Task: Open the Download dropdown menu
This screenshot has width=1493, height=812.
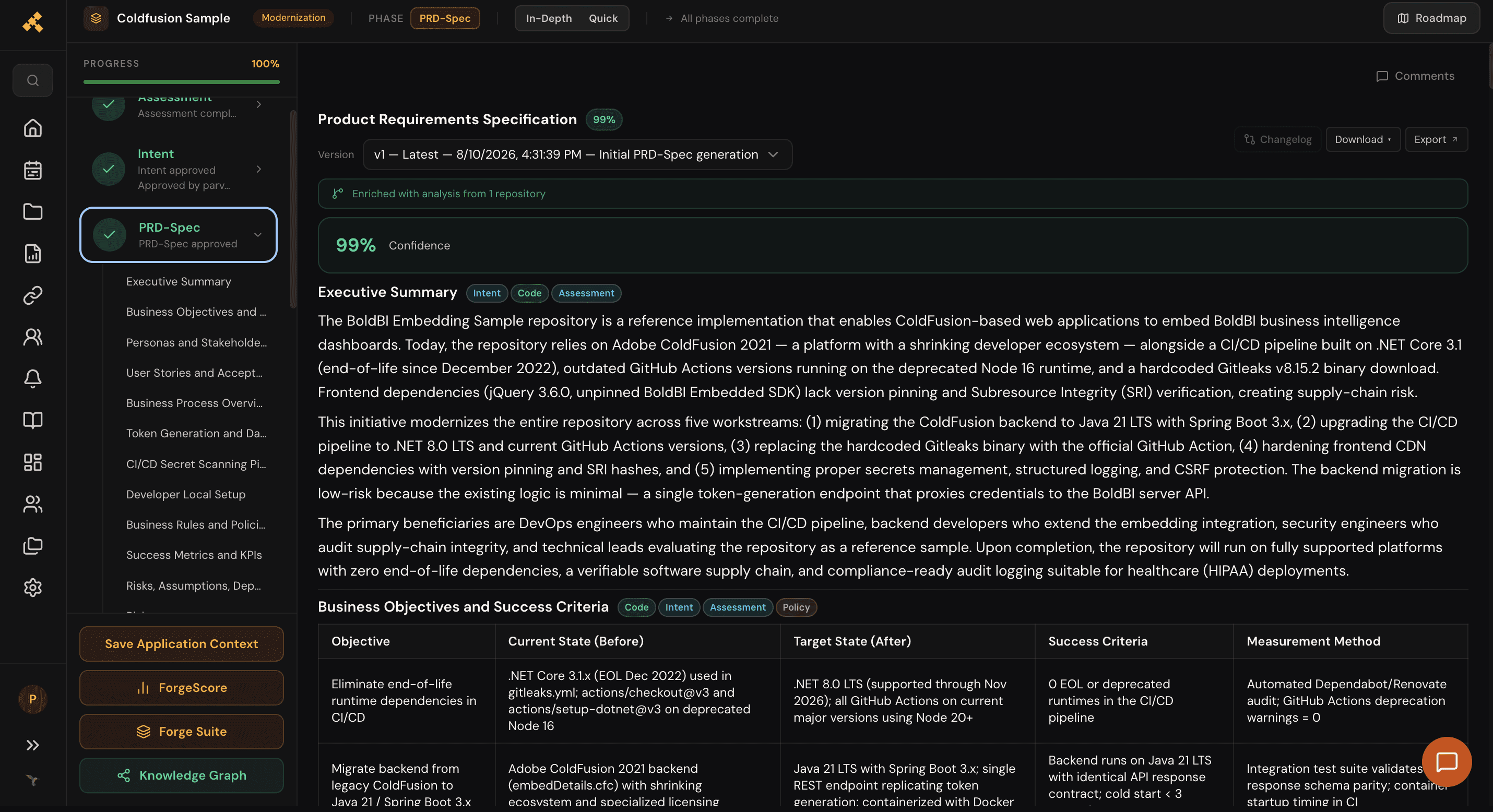Action: point(1362,139)
